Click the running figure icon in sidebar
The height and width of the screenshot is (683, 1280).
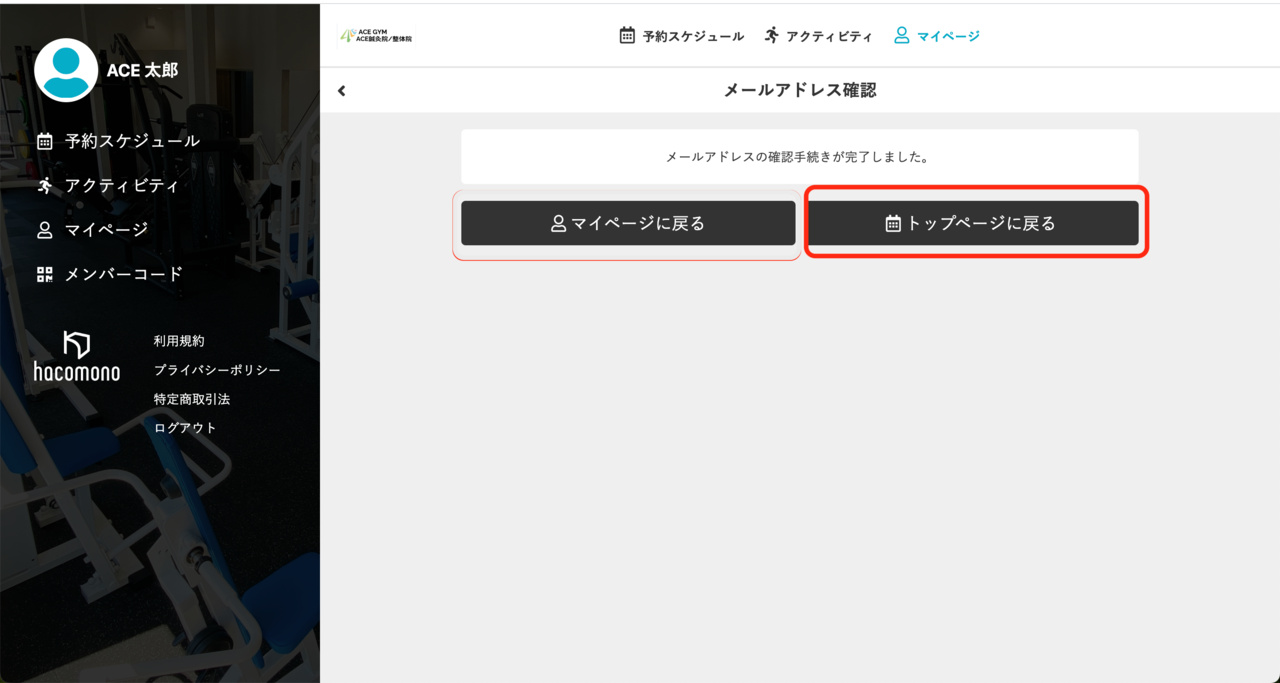44,185
